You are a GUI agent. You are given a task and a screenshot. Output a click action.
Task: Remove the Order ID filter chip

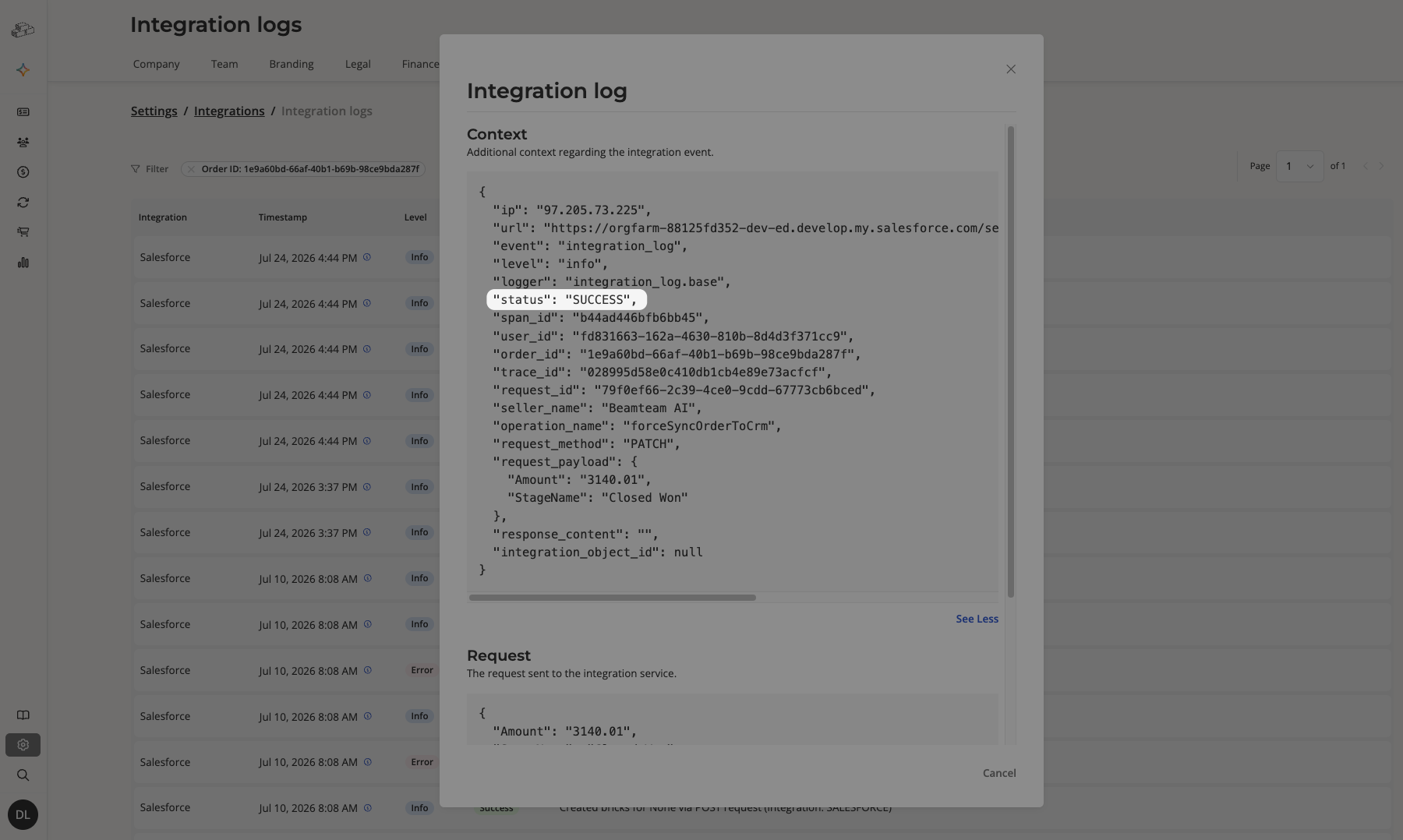(191, 169)
